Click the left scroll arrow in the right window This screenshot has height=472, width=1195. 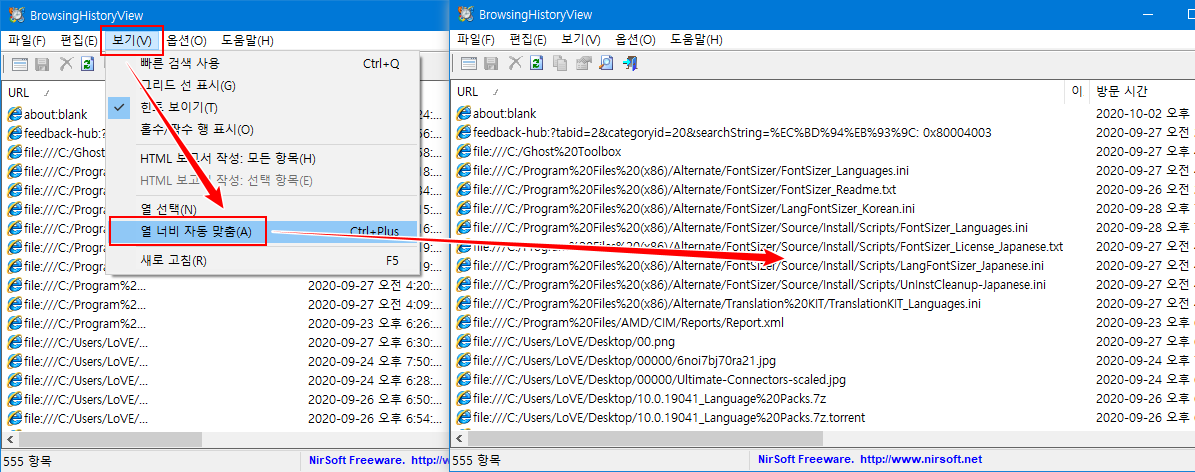coord(459,438)
